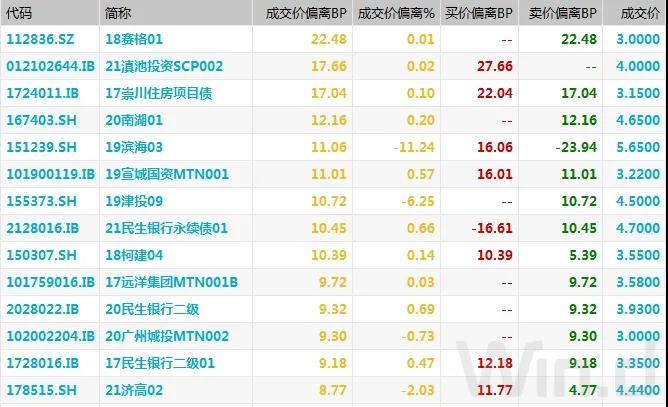Click deviation percent value -6.25
Image resolution: width=668 pixels, height=407 pixels.
pyautogui.click(x=418, y=201)
